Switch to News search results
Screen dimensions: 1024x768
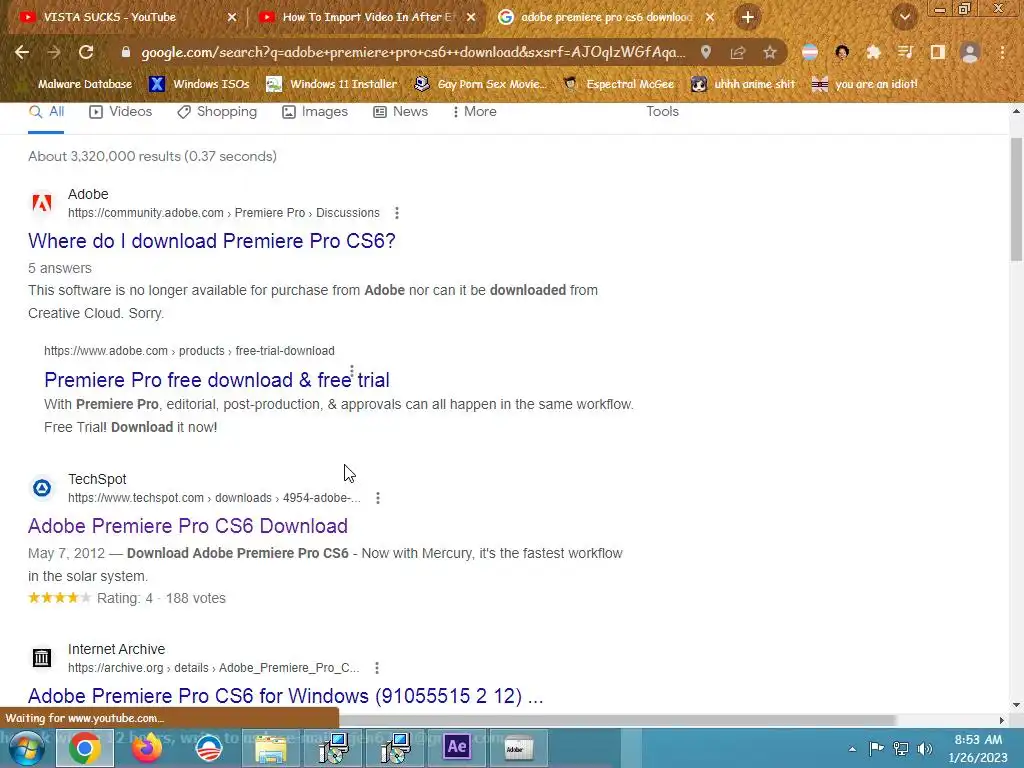tap(400, 112)
